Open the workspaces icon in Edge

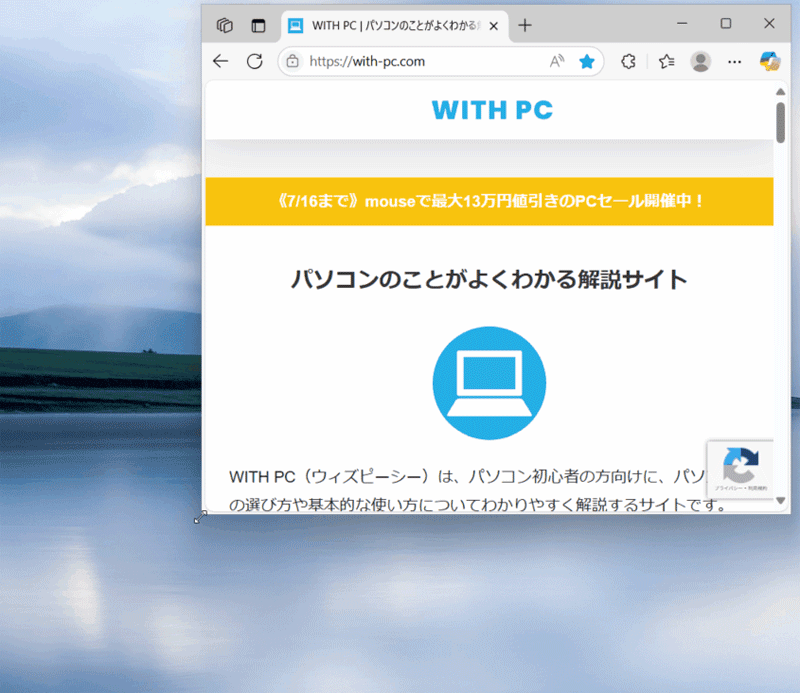(x=224, y=25)
